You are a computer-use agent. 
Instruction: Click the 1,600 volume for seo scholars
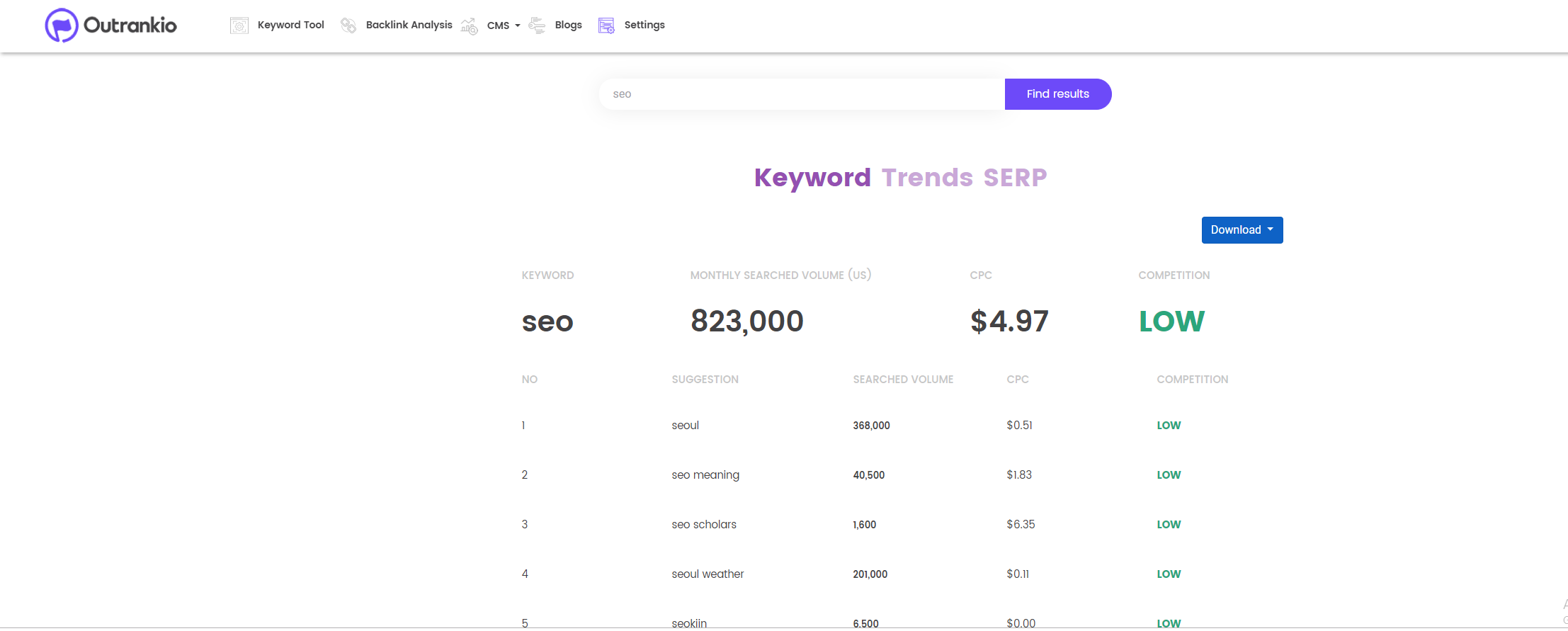coord(865,525)
